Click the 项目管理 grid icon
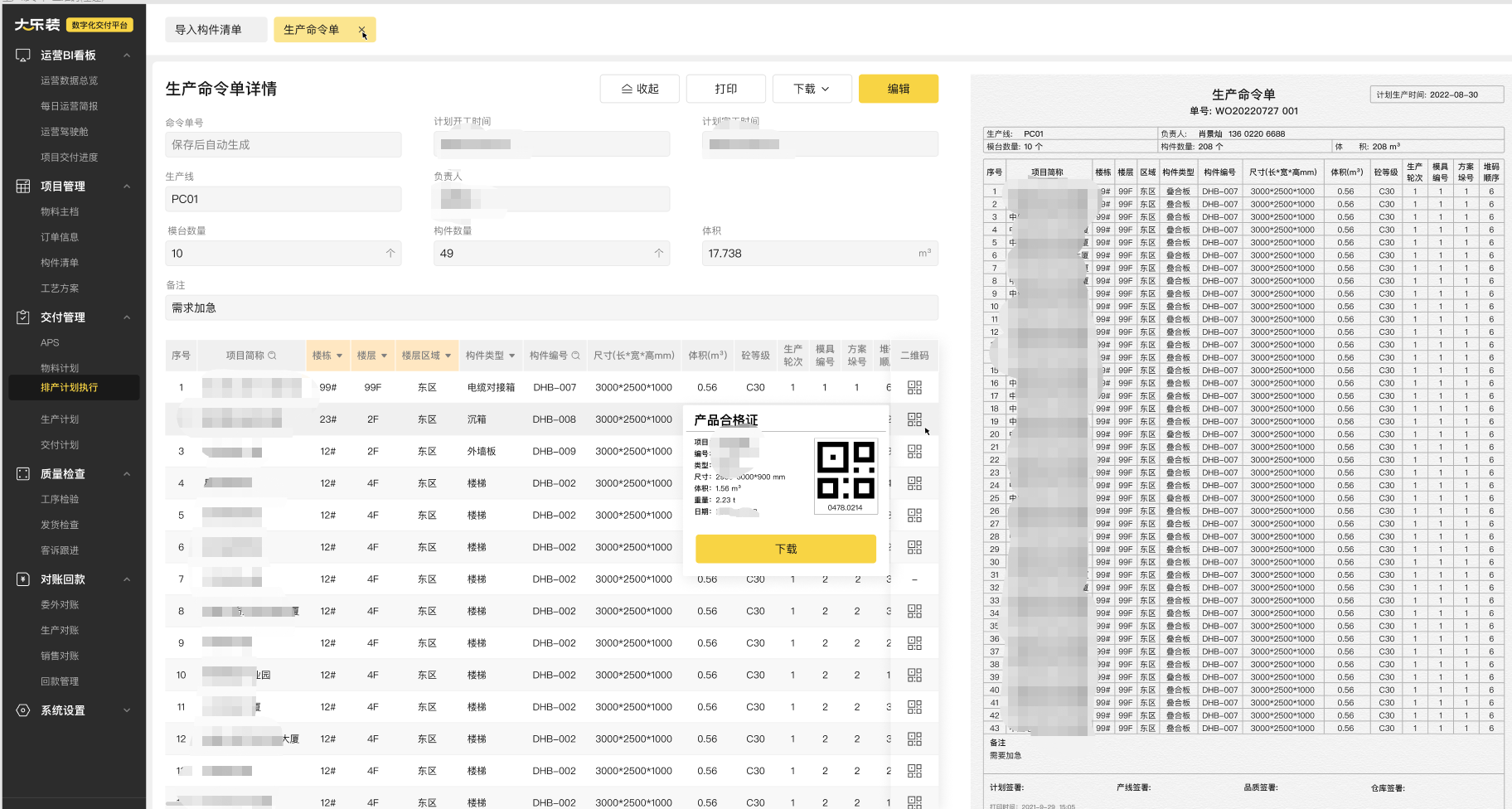This screenshot has width=1512, height=809. click(x=23, y=186)
